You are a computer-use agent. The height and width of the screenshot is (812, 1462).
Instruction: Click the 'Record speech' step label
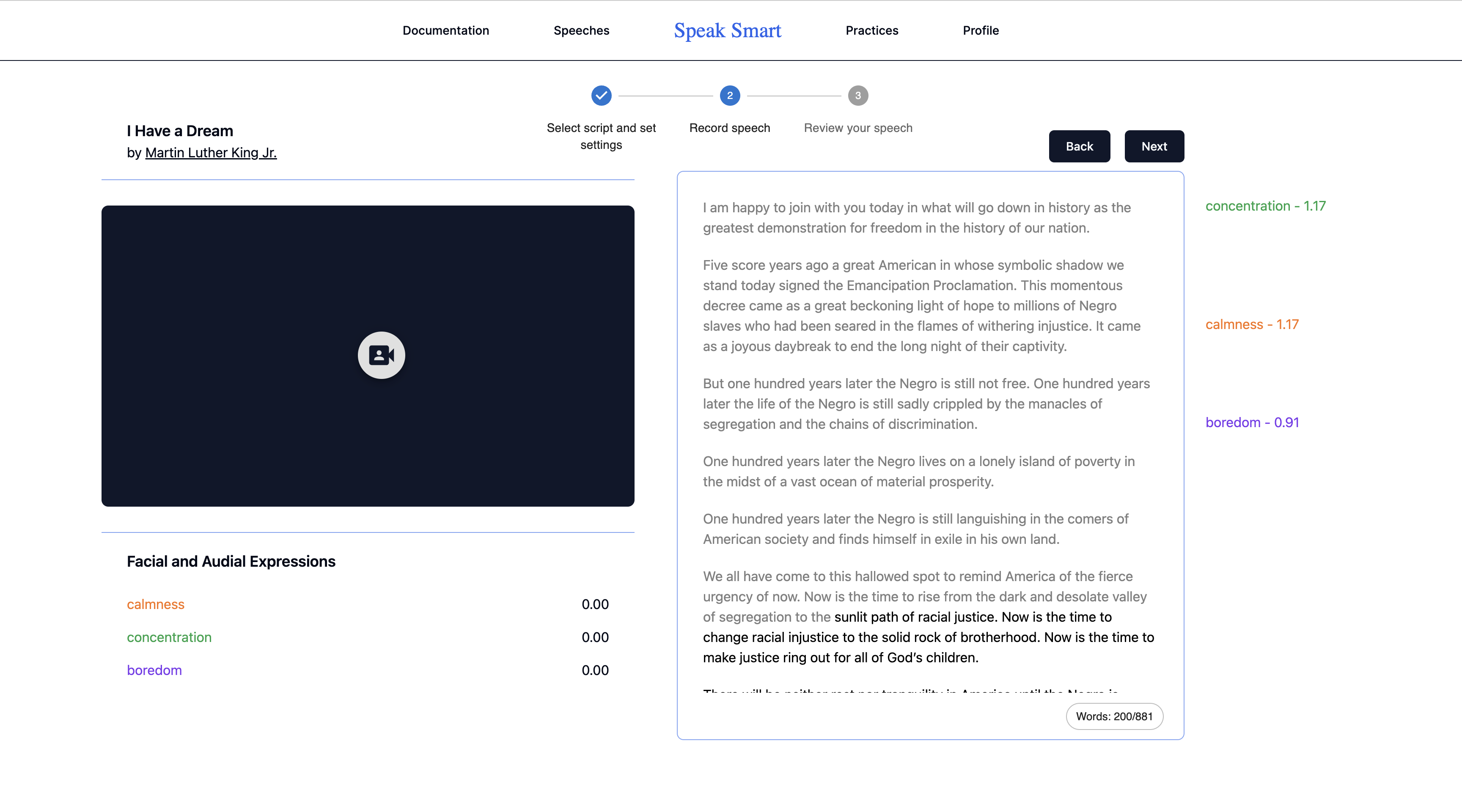729,128
